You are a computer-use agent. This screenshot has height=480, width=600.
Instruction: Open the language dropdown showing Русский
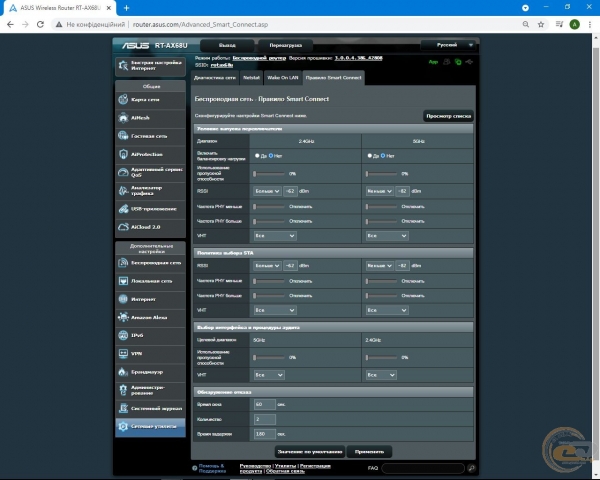(x=448, y=45)
